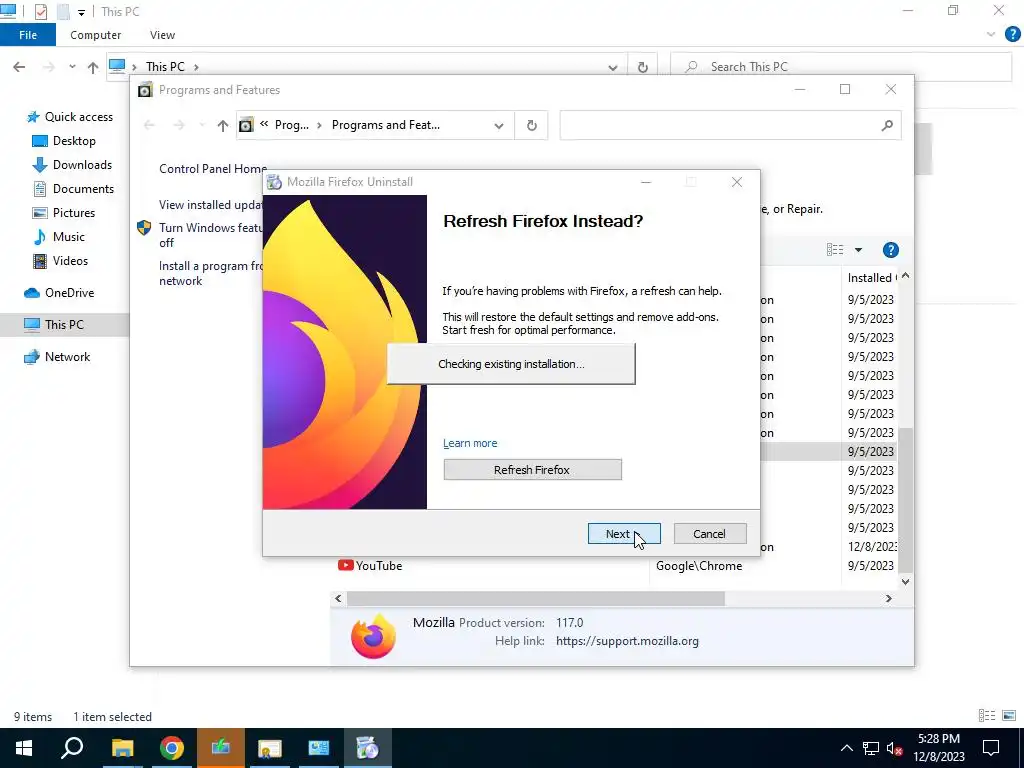
Task: Click the search magnifier in Programs and Features
Action: pyautogui.click(x=887, y=125)
